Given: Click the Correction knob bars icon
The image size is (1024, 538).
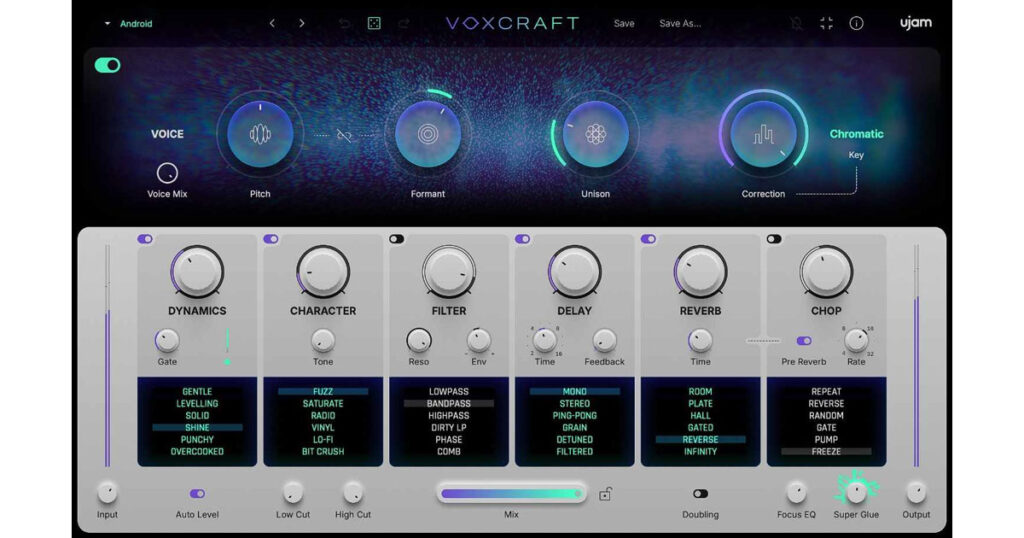Looking at the screenshot, I should (x=763, y=134).
